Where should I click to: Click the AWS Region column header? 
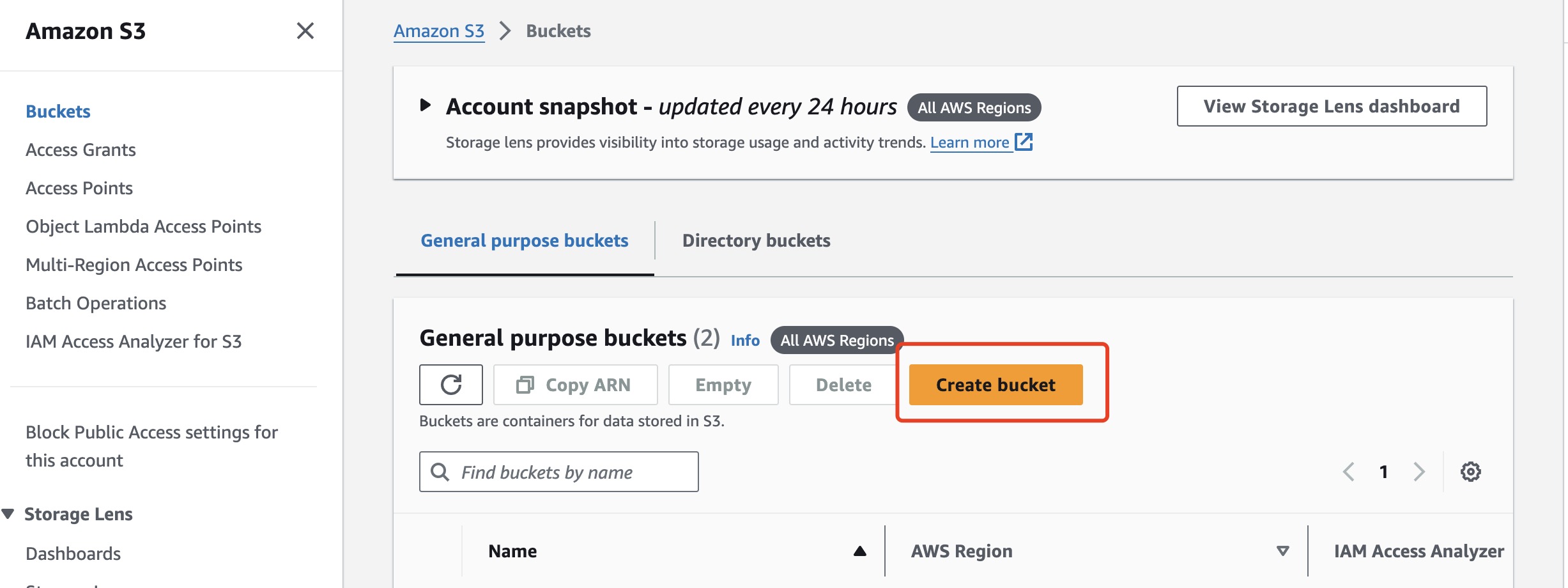click(962, 551)
